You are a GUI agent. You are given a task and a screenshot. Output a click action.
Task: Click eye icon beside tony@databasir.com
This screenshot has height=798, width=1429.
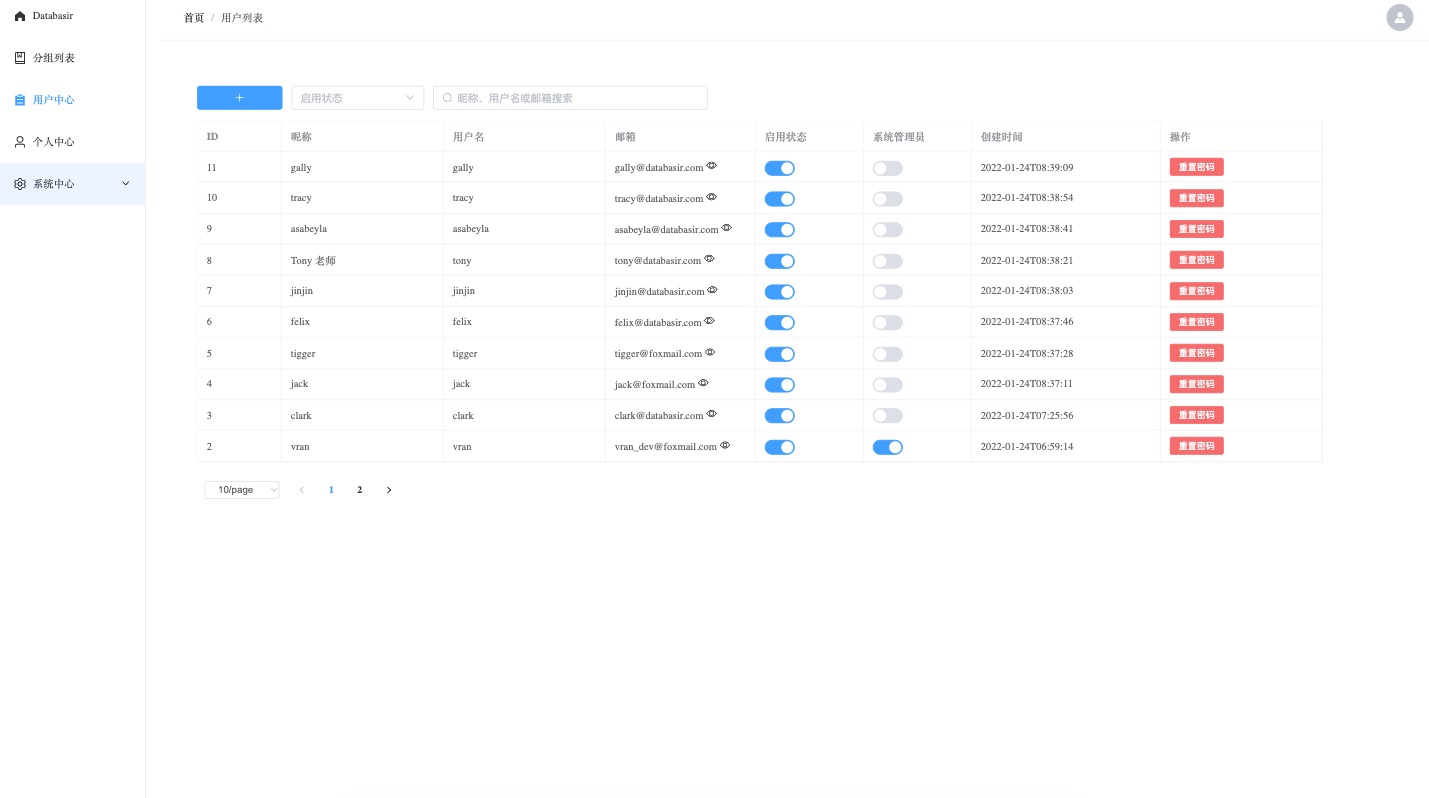click(709, 258)
